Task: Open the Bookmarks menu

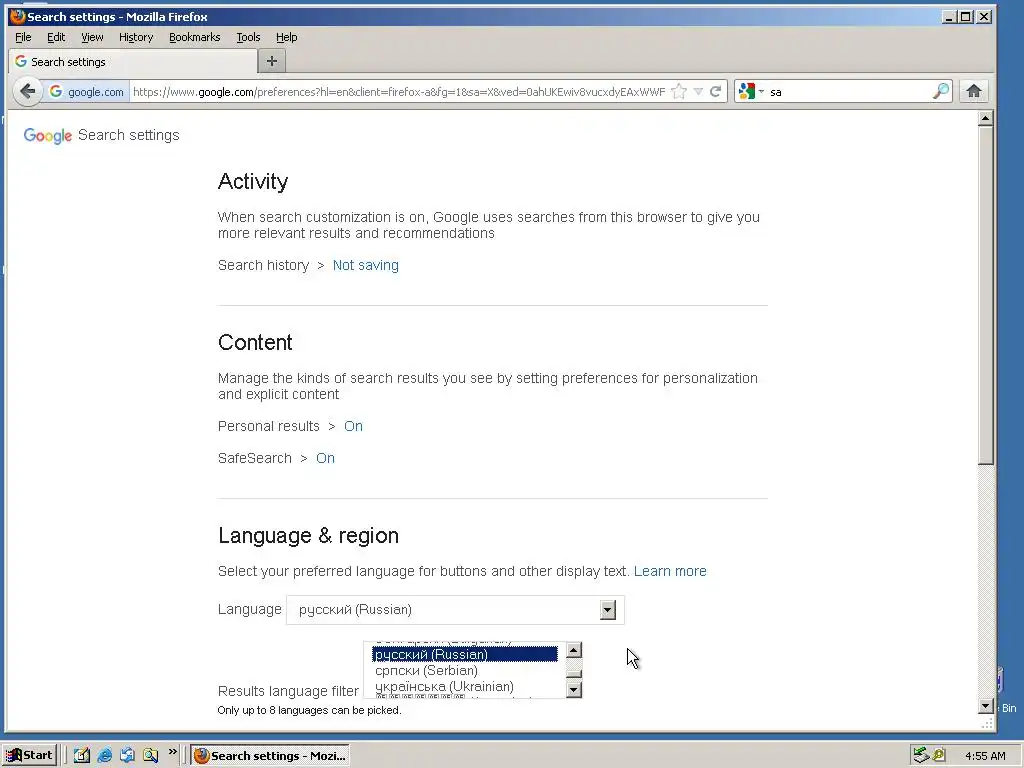Action: [195, 37]
